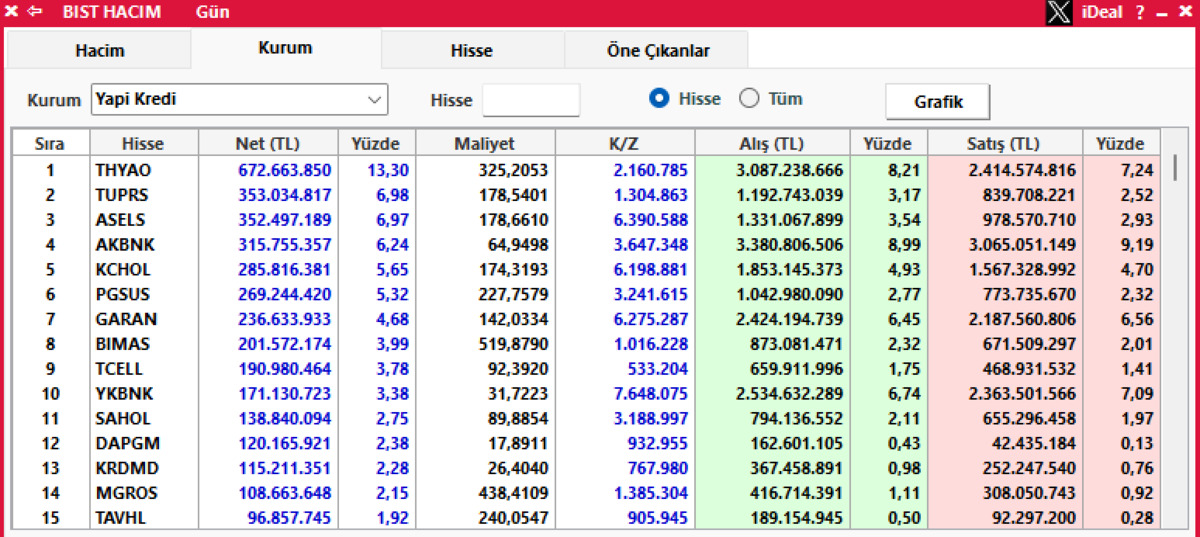The height and width of the screenshot is (537, 1200).
Task: Click cost value 64,9498
Action: pos(518,244)
